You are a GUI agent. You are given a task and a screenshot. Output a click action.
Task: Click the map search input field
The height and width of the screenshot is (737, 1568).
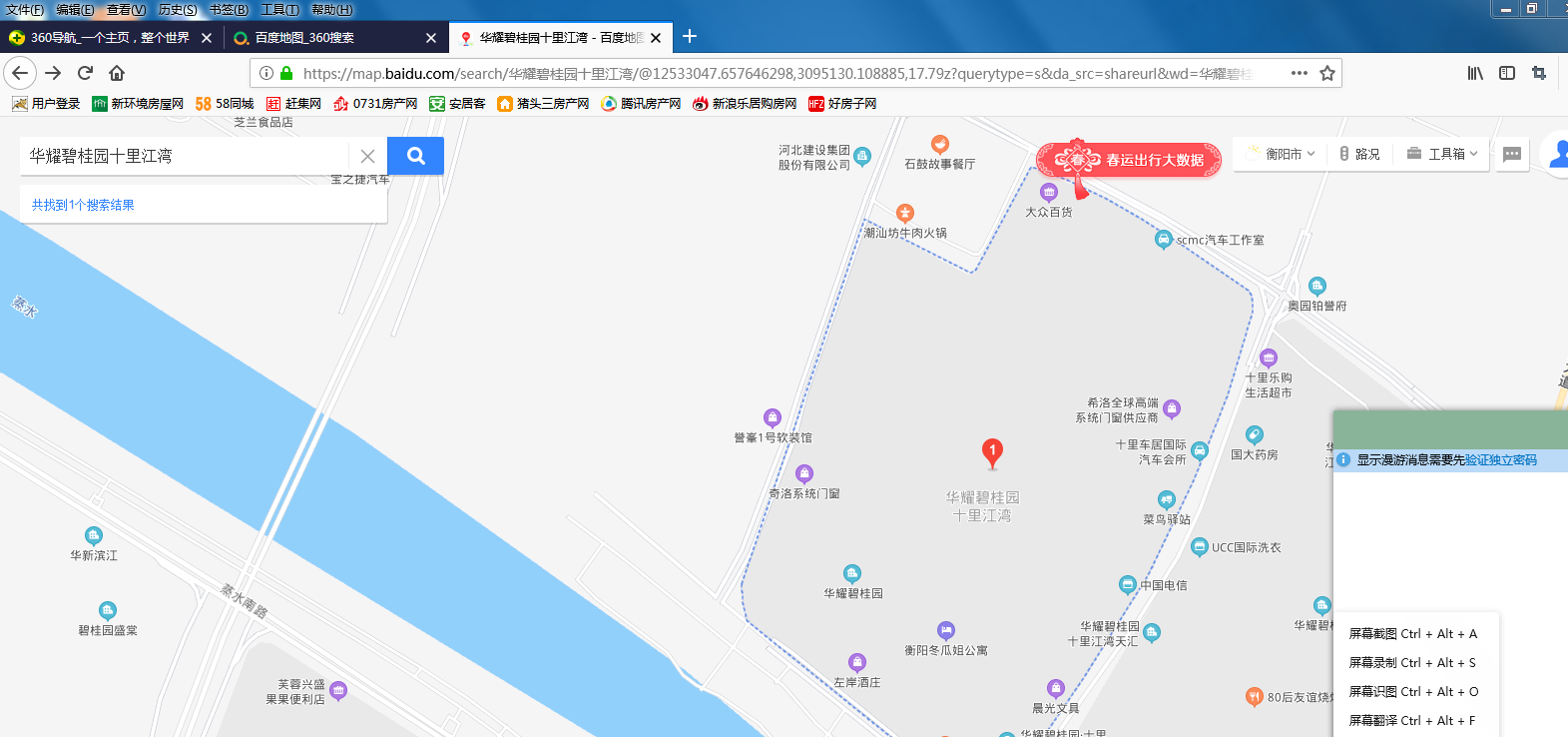185,156
